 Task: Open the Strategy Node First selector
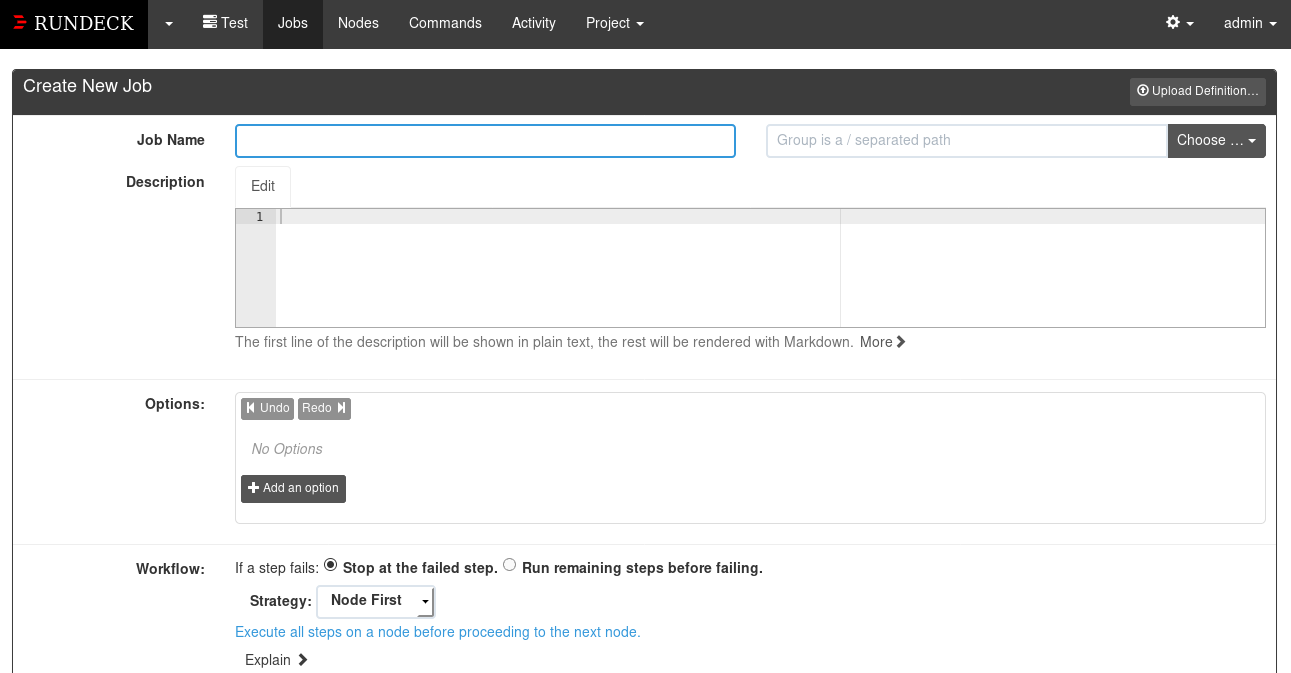coord(375,601)
